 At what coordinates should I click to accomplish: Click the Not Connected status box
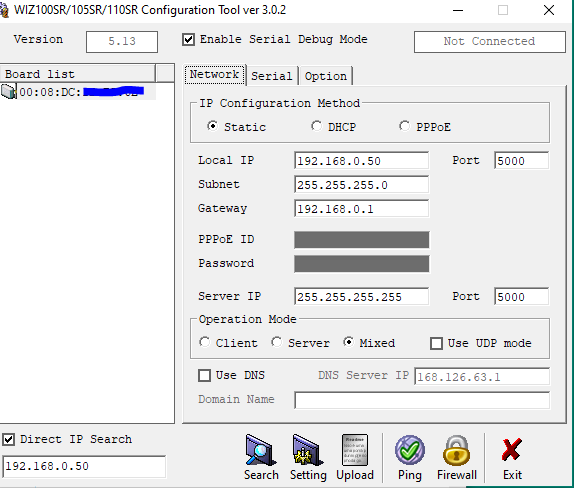point(489,41)
